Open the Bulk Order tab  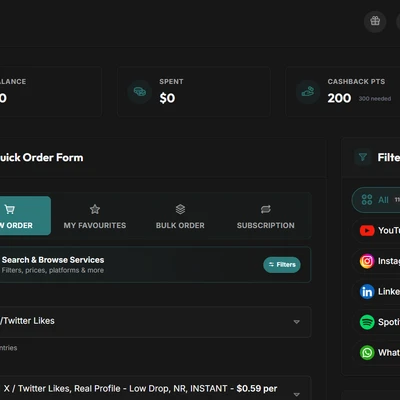coord(180,216)
